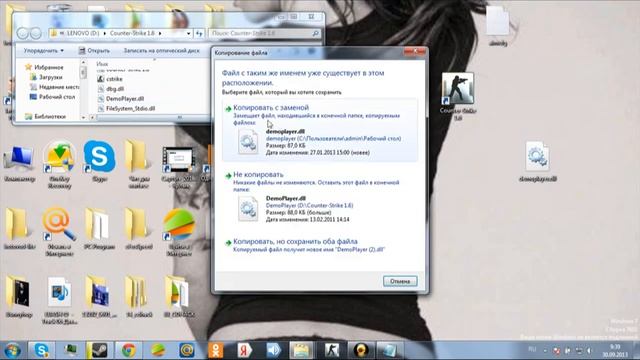Viewport: 640px width, 360px height.
Task: Click Windows Explorer icon in taskbar
Action: click(301, 351)
